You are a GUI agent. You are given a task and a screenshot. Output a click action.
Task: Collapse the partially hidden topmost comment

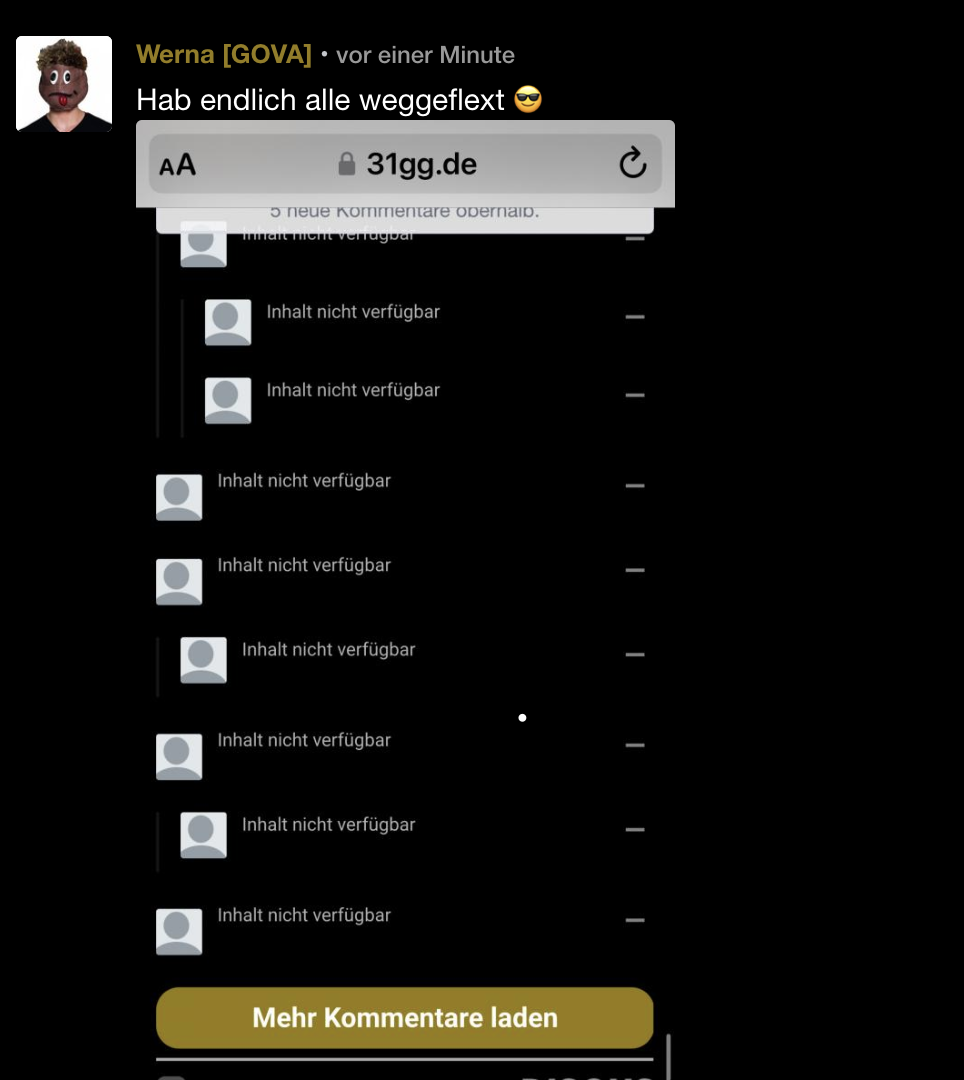pos(635,238)
